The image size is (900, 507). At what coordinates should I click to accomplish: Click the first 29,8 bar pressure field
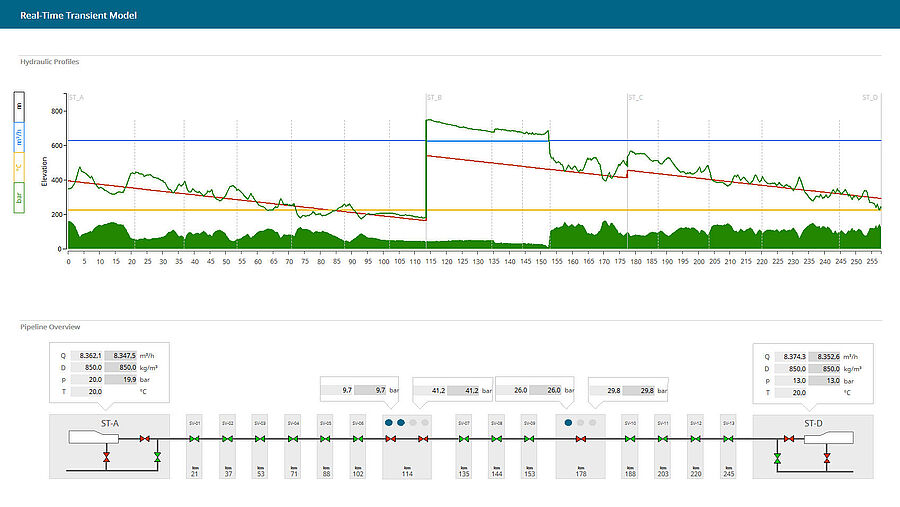click(606, 390)
